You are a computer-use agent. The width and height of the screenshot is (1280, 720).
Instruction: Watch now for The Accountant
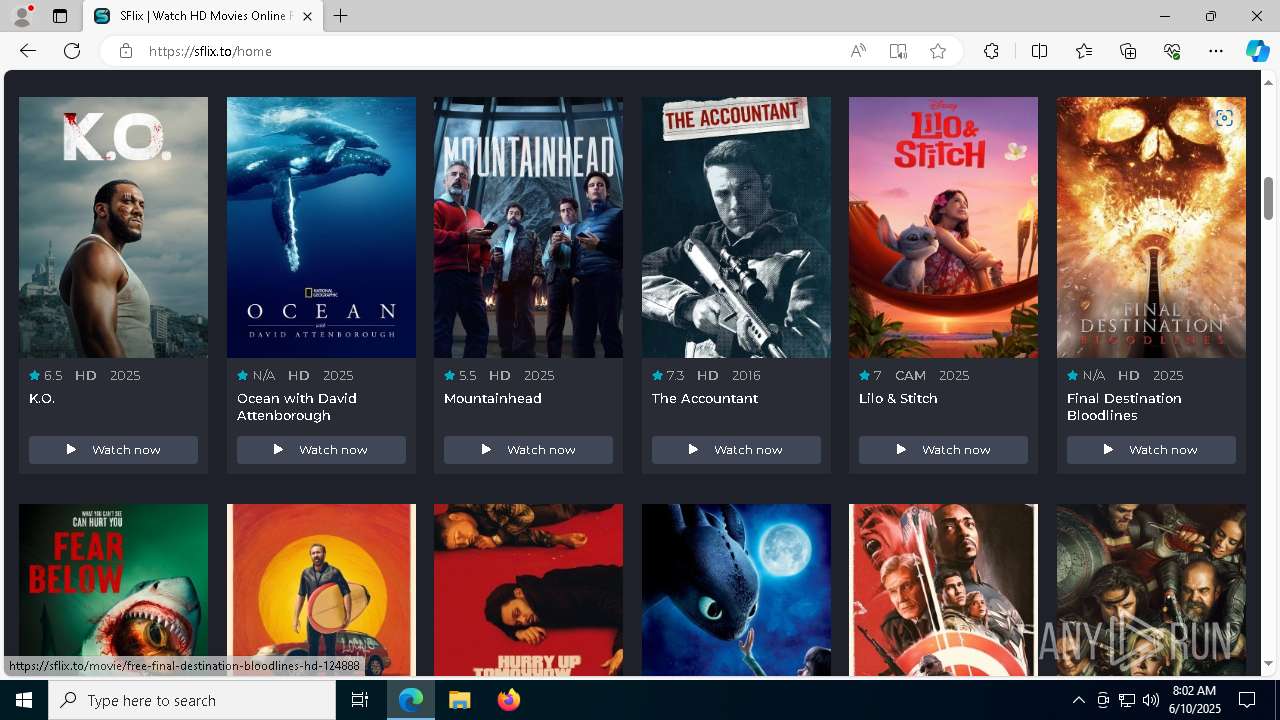[x=736, y=450]
